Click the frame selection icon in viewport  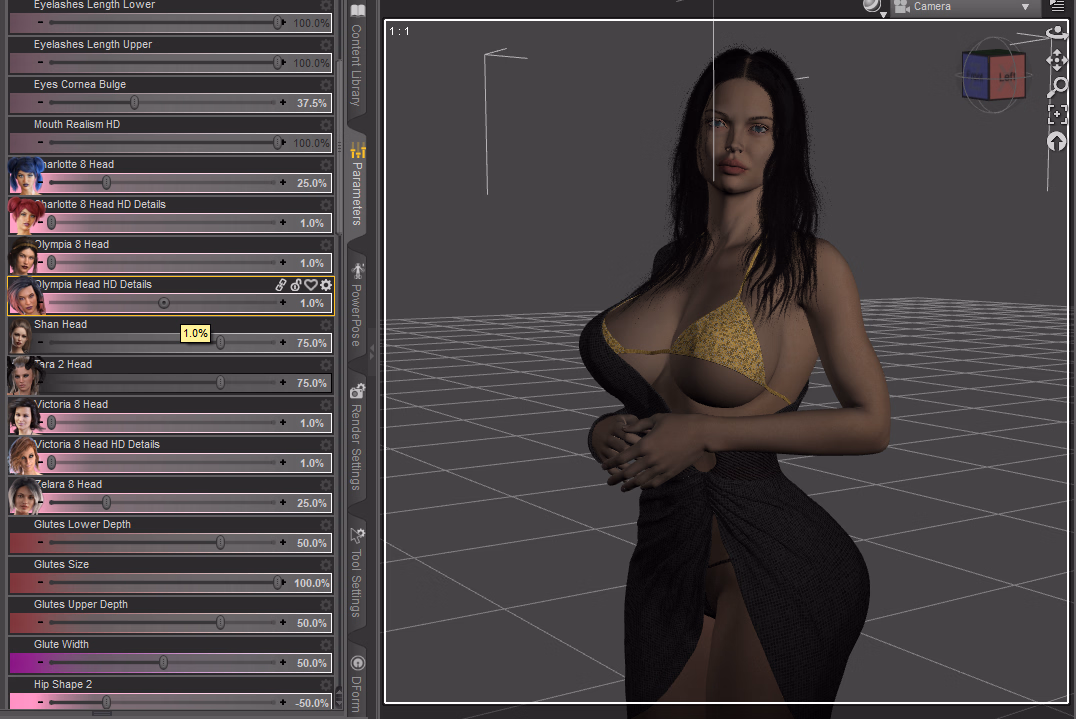[1056, 115]
